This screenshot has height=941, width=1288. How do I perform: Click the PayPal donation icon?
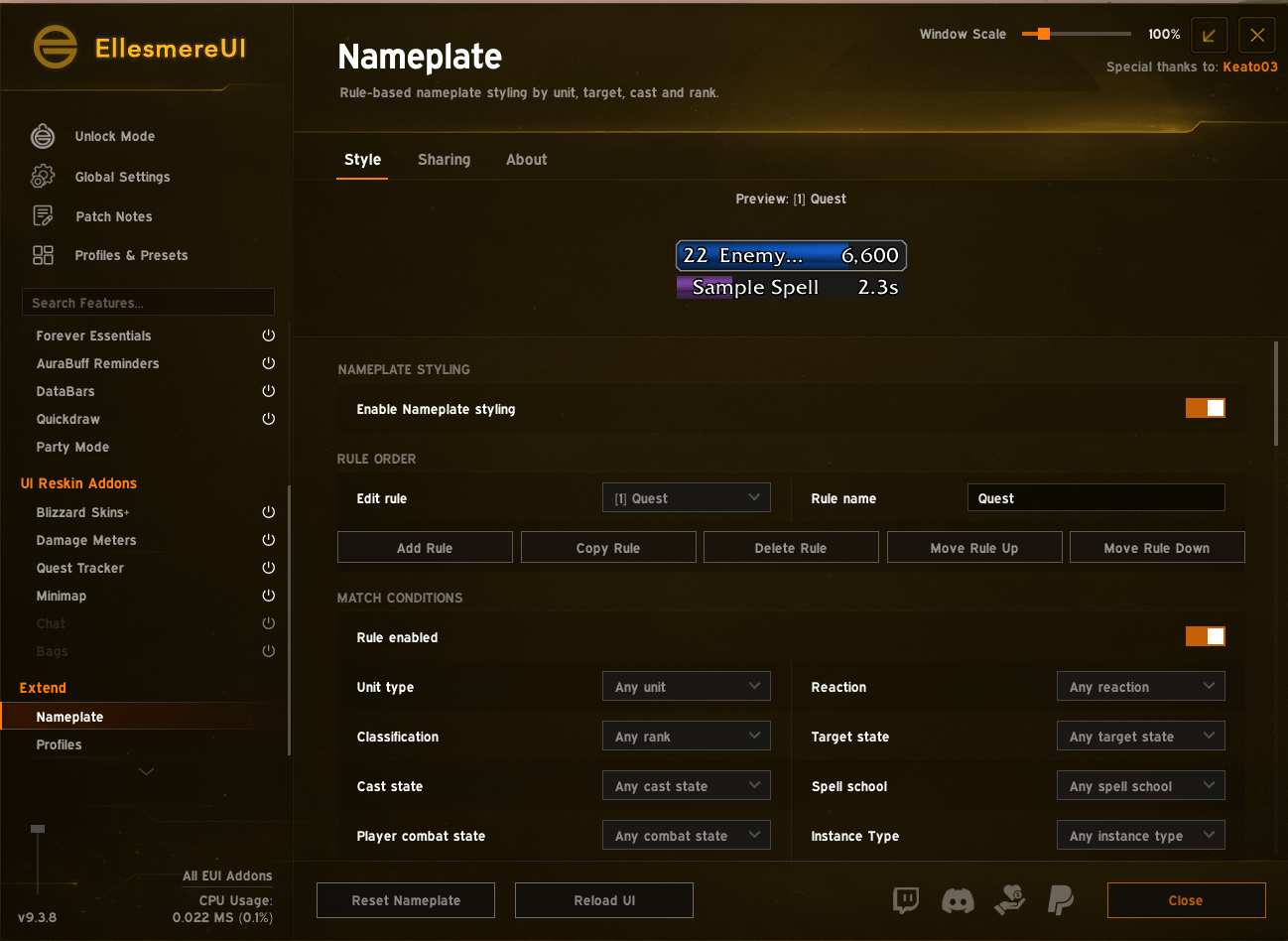(x=1061, y=900)
